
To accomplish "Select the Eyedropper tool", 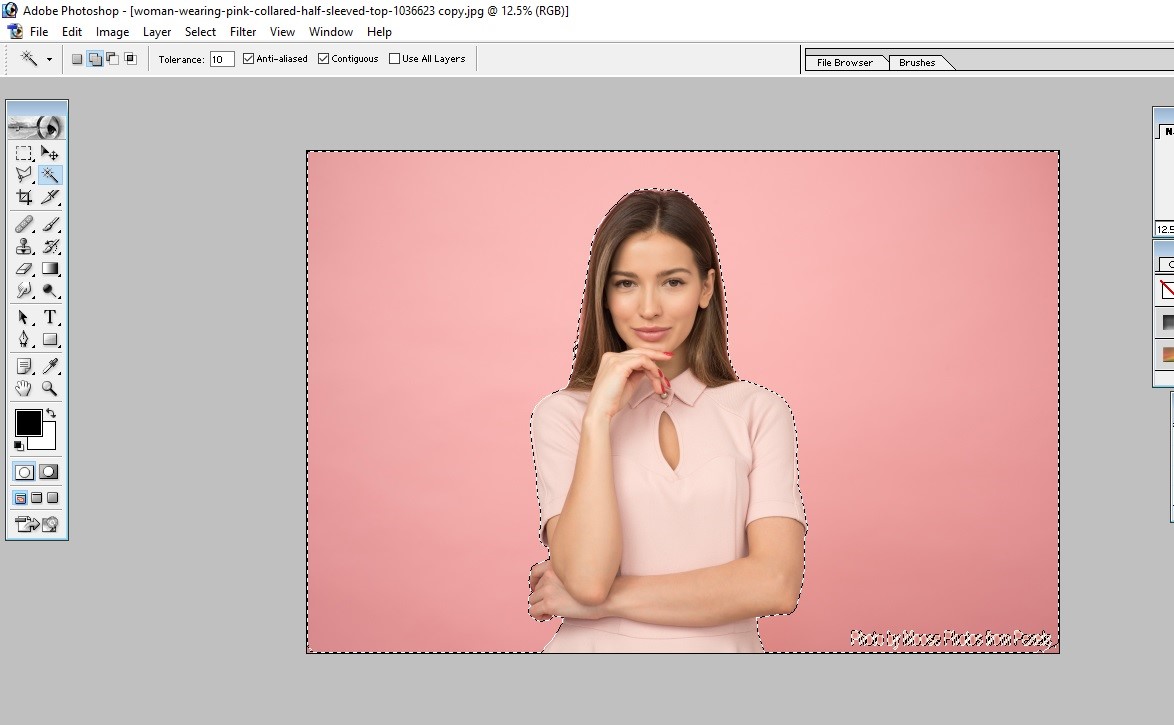I will pos(49,365).
